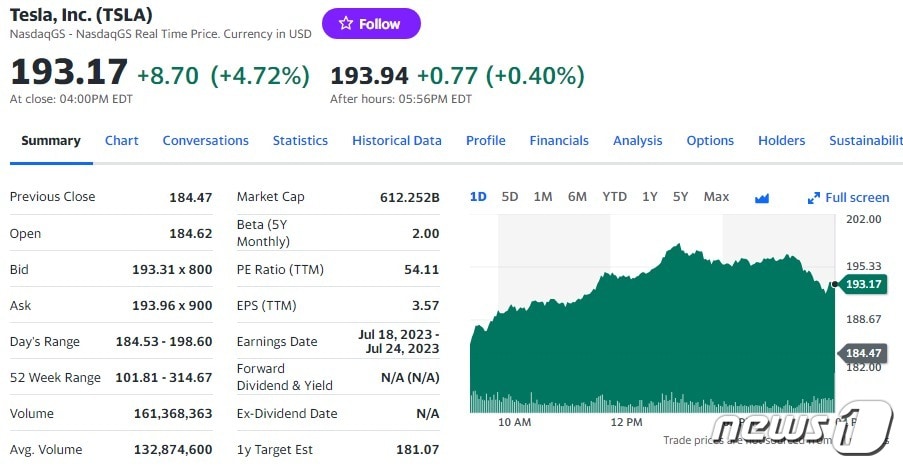View the Profile tab

click(486, 141)
